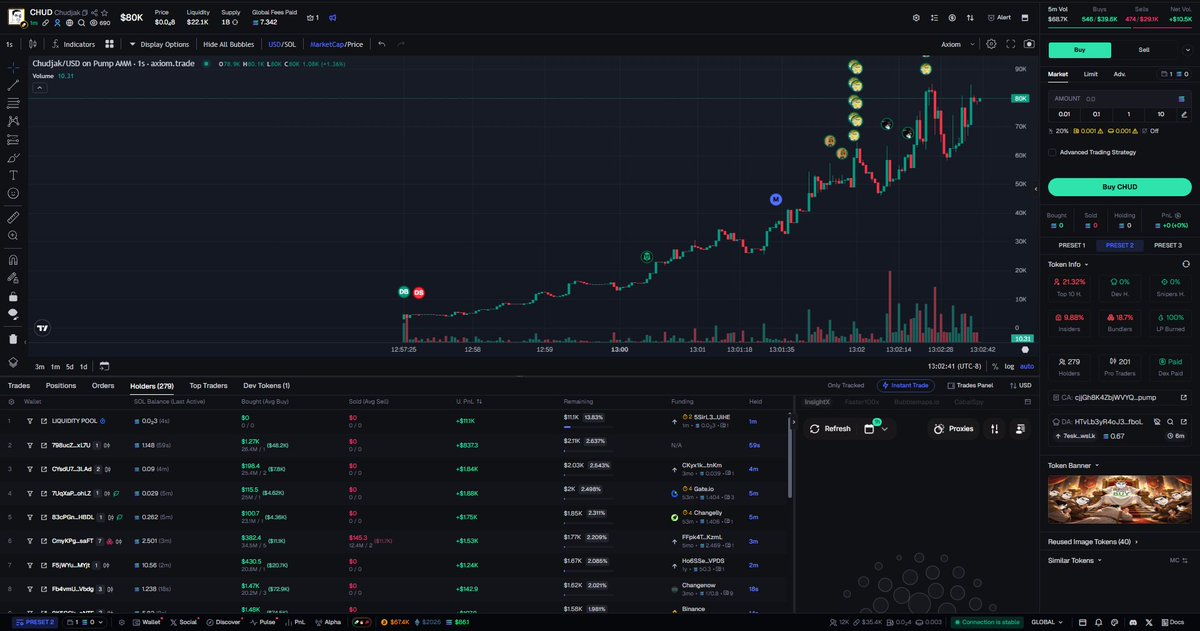Click the Proxies button

point(953,428)
